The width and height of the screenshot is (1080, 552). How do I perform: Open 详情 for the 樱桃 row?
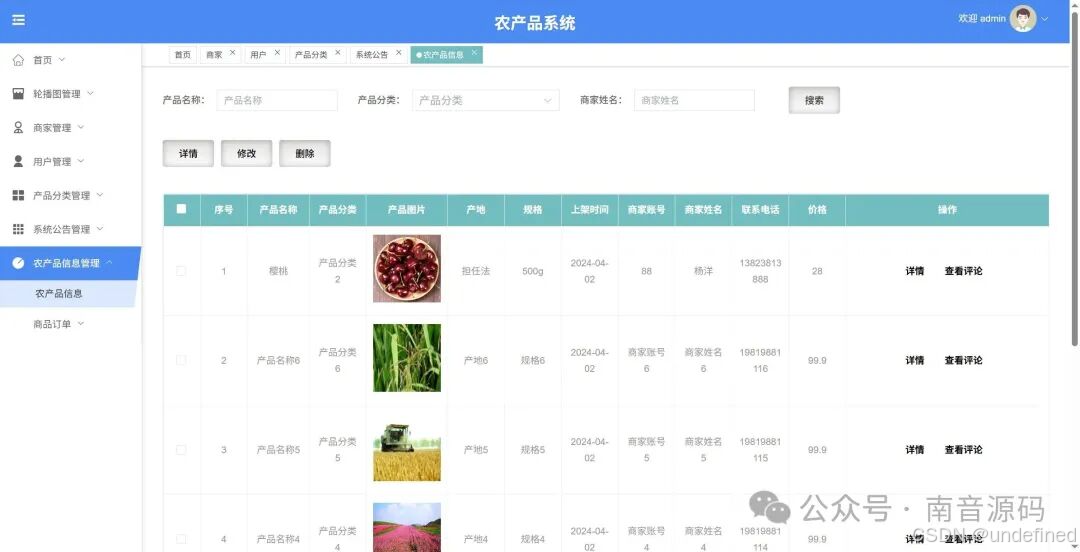point(915,271)
